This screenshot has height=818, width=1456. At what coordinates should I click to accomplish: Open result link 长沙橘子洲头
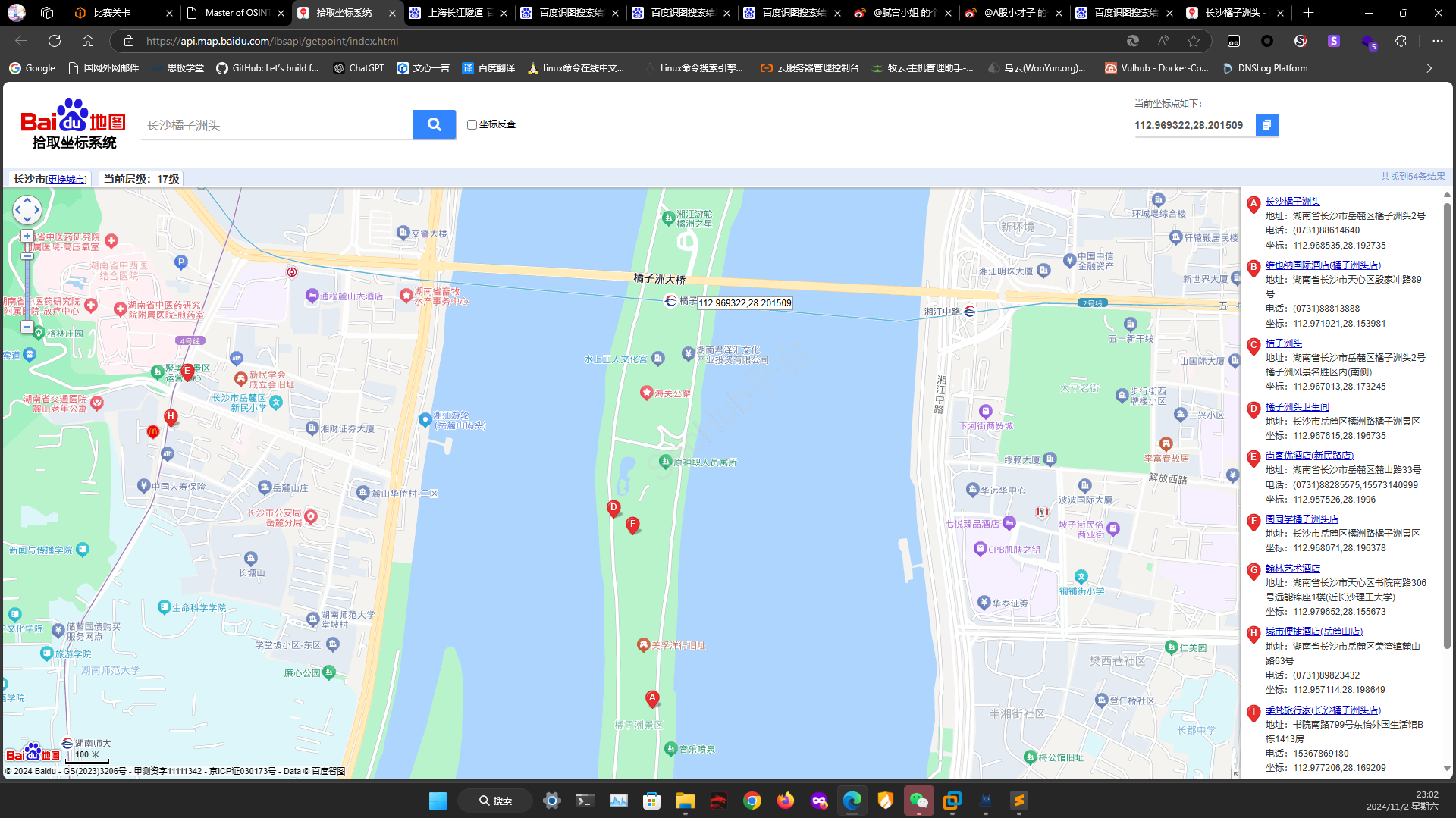click(x=1292, y=202)
